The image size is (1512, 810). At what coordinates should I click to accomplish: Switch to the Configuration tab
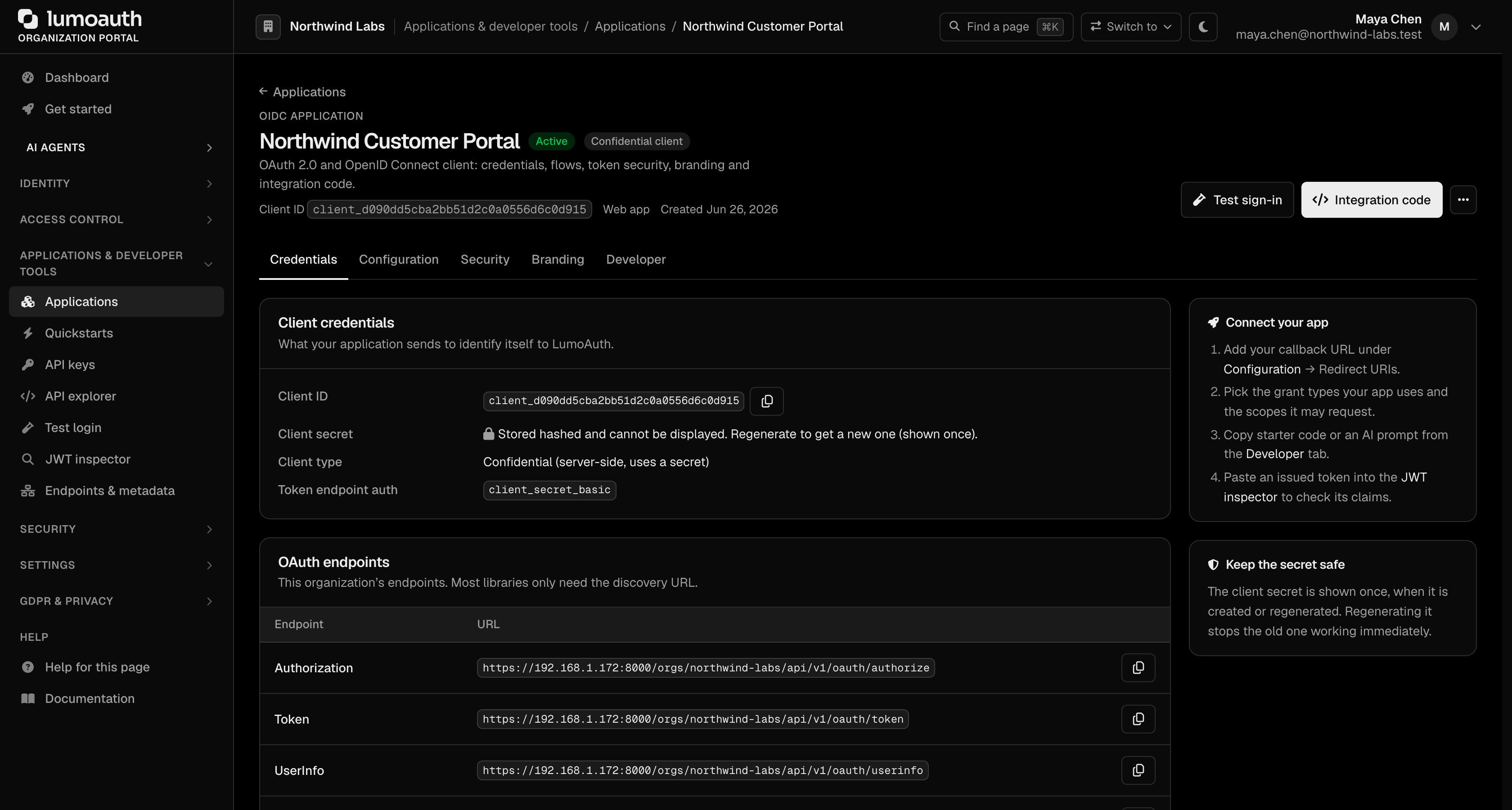399,260
